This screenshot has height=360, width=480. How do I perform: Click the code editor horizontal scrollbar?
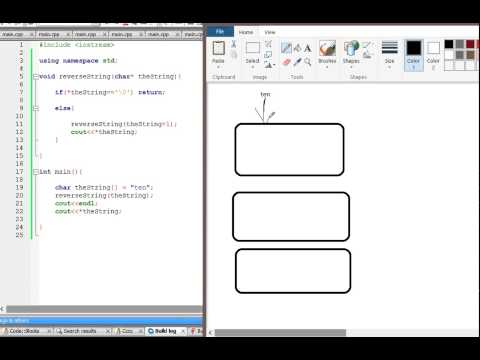point(104,309)
